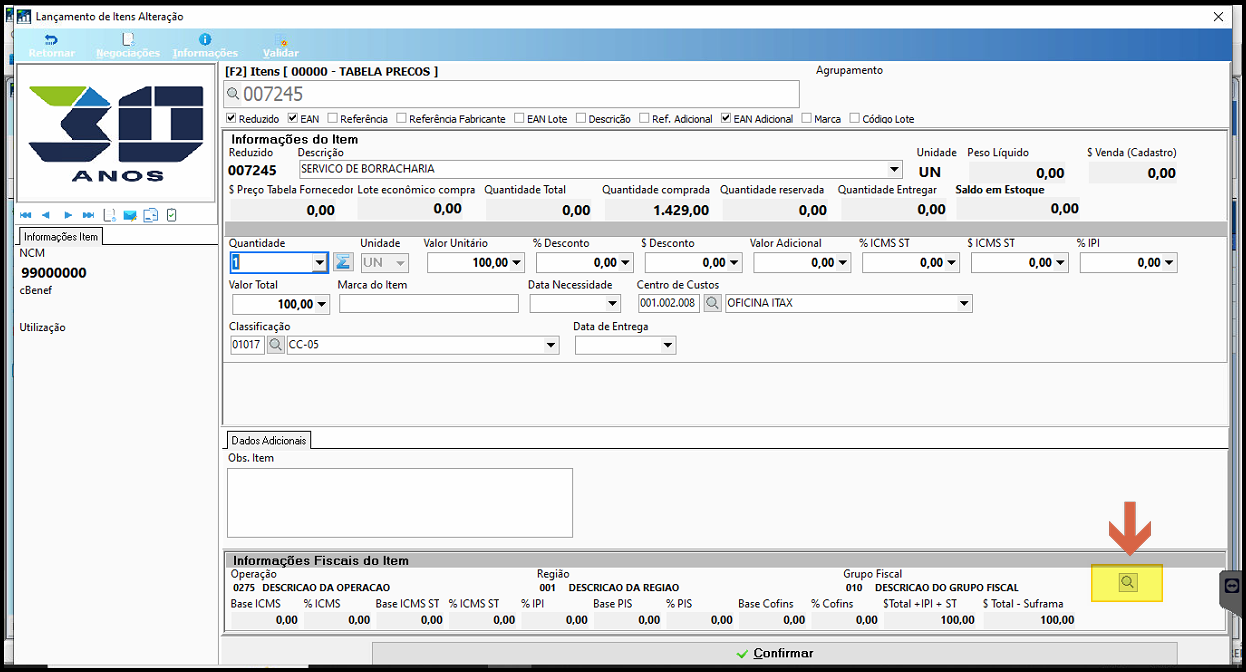The height and width of the screenshot is (672, 1246).
Task: Select the Informações Item tab
Action: point(61,237)
